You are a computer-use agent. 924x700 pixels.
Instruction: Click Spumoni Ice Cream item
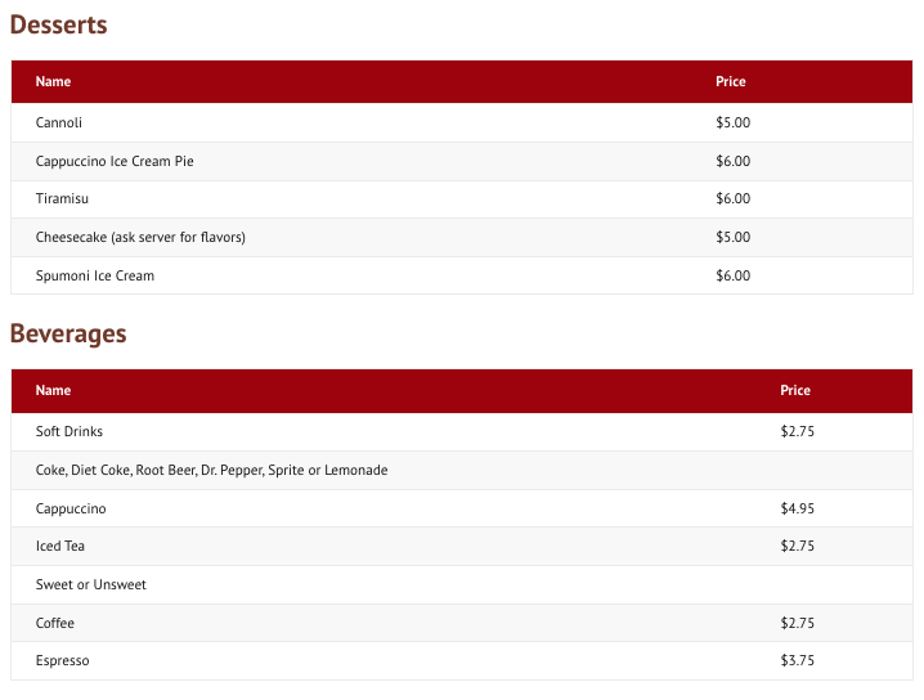95,276
